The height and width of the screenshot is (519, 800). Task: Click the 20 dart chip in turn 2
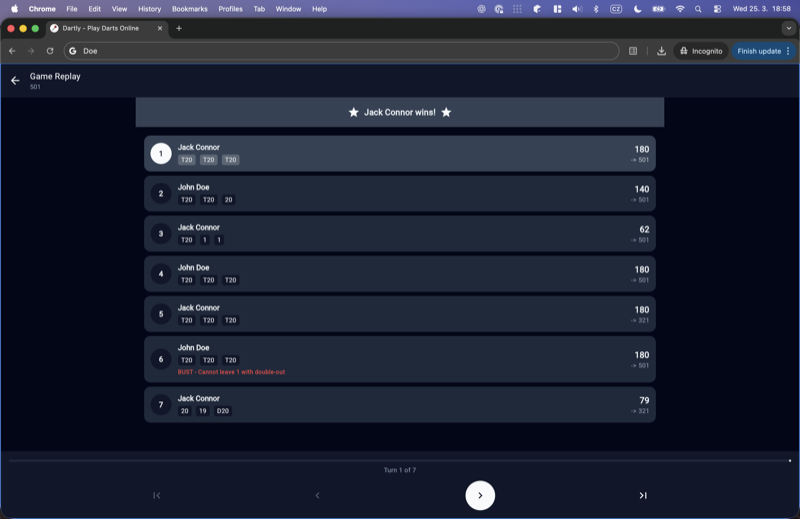(229, 200)
